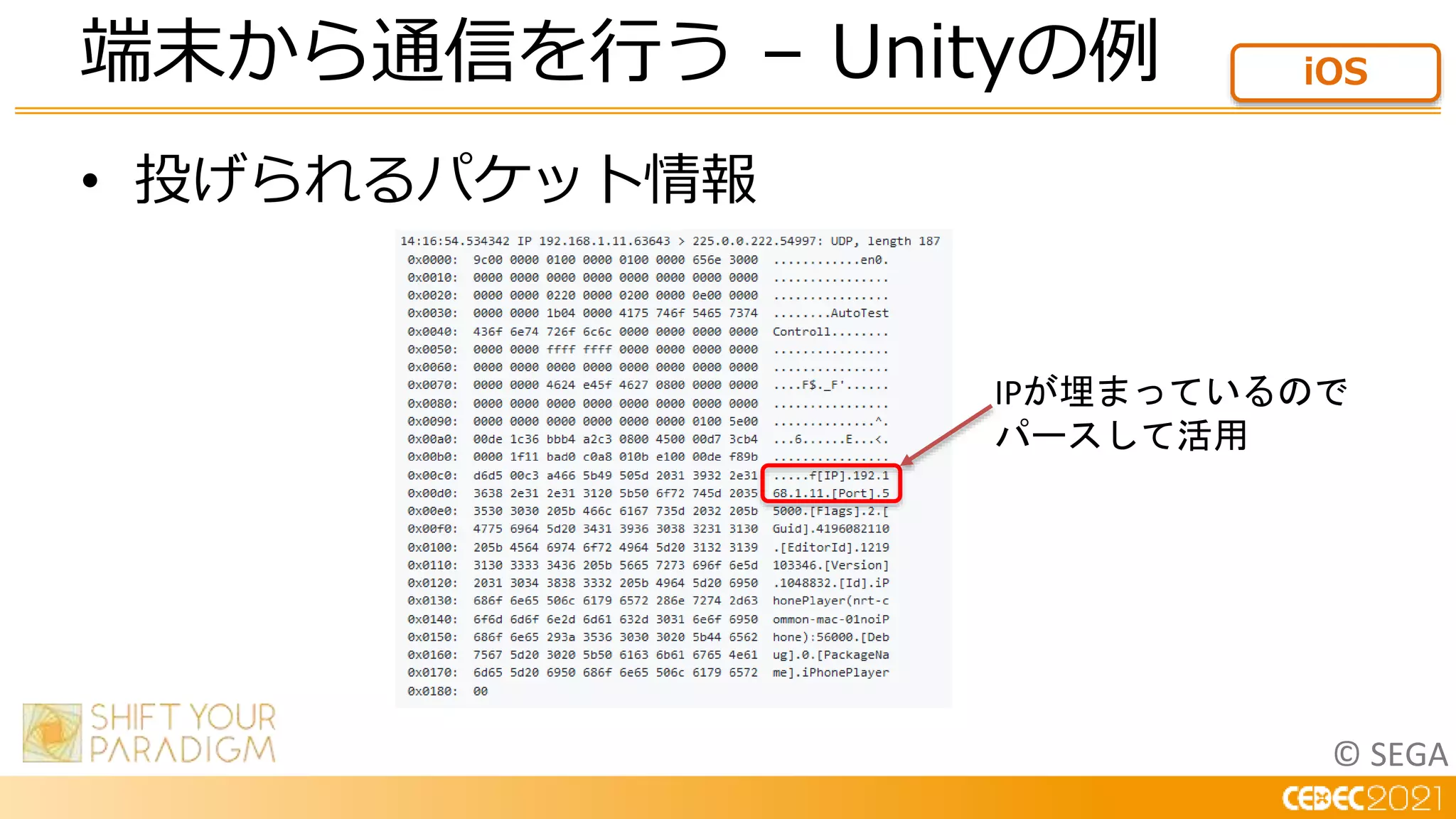Click hex dump row 0x0070:
The width and height of the screenshot is (1456, 819).
[x=648, y=385]
